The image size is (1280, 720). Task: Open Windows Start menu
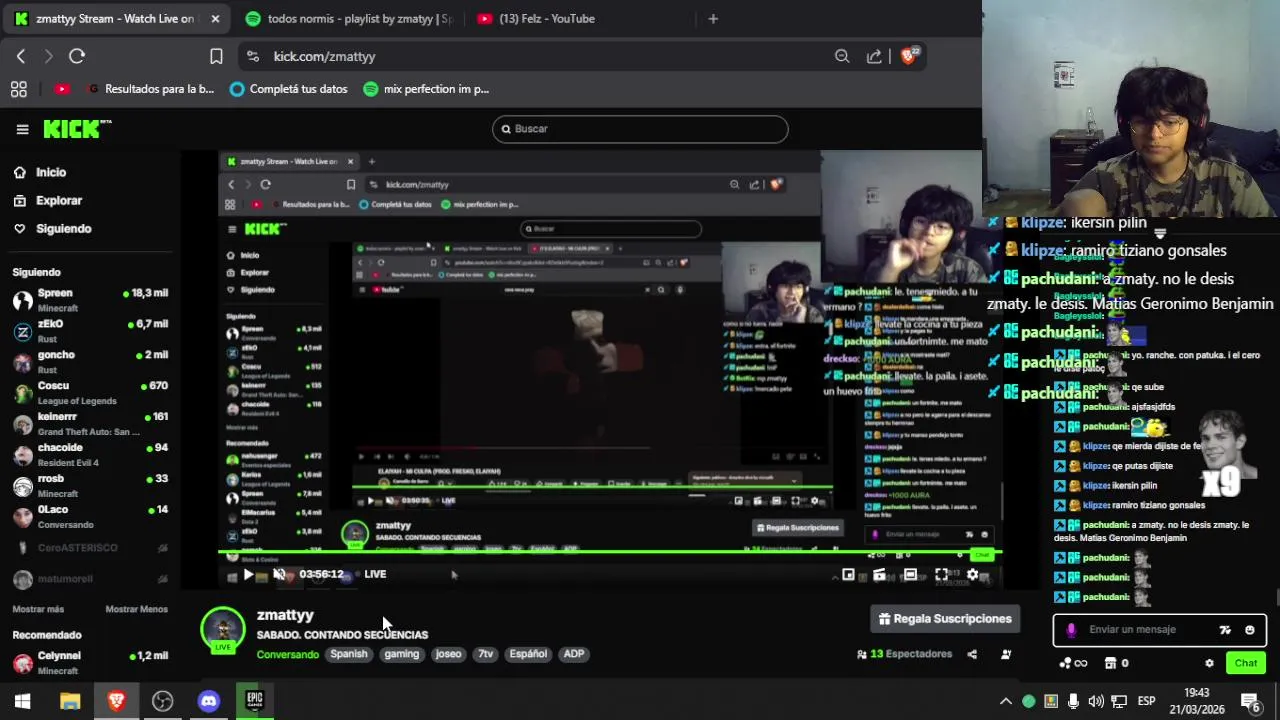tap(22, 701)
